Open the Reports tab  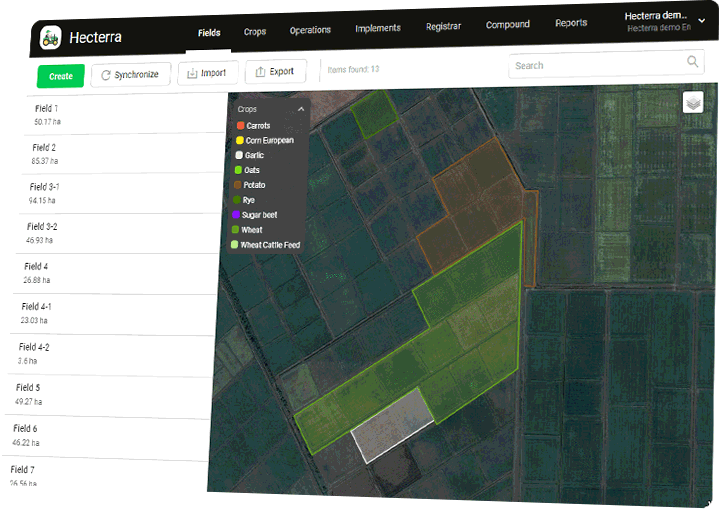(x=571, y=23)
